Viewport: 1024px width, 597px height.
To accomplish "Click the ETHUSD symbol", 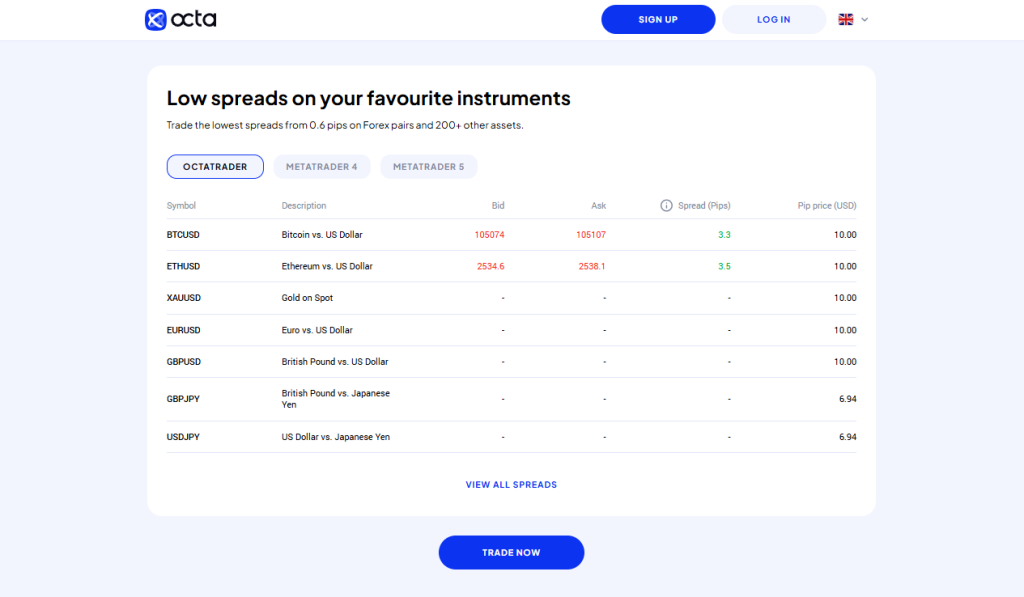I will point(184,267).
